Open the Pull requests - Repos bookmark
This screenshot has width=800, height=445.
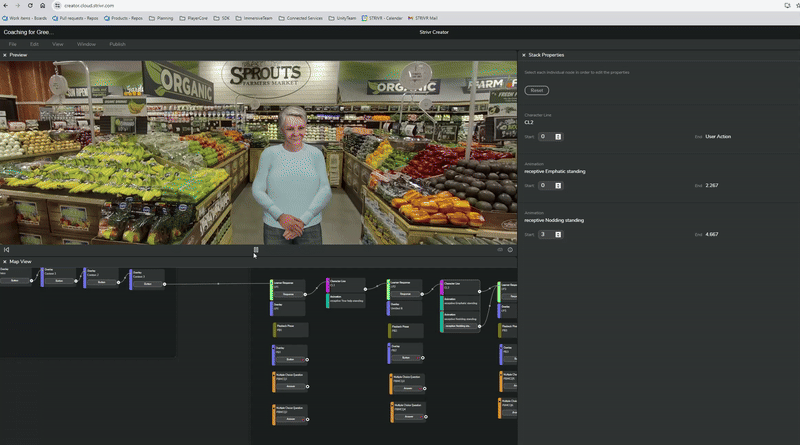[x=75, y=18]
